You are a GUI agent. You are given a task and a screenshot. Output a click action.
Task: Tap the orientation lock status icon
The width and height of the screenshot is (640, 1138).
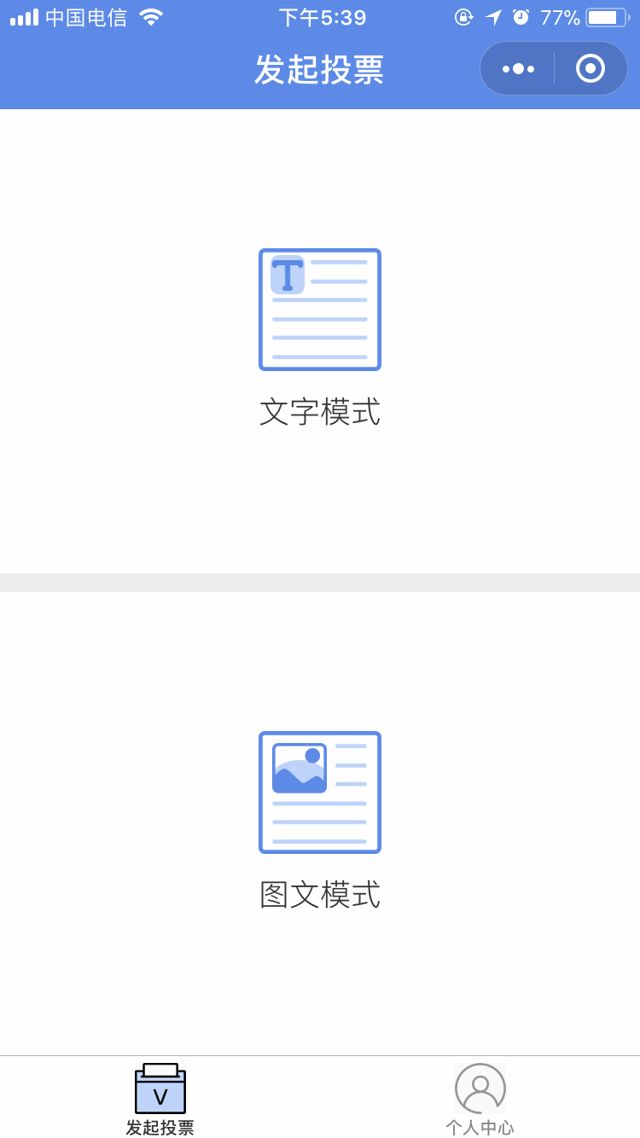pos(464,17)
